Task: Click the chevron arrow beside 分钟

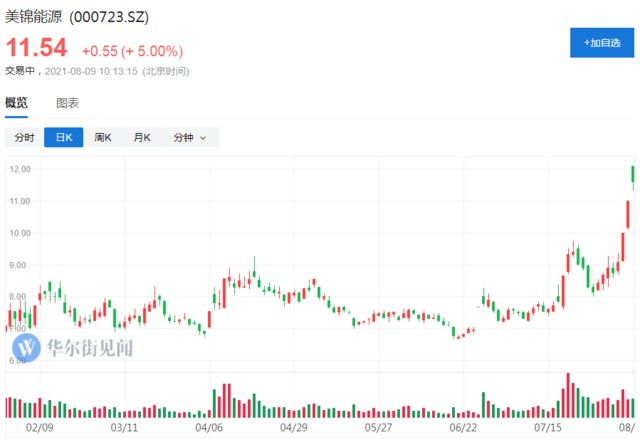Action: click(x=203, y=138)
